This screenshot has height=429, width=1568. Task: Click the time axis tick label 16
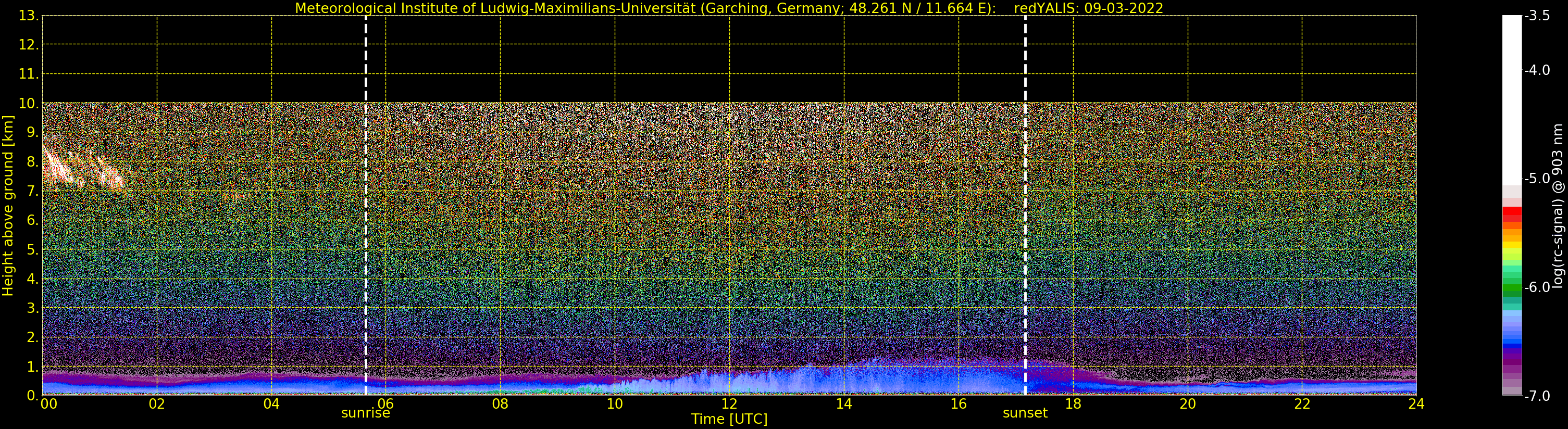tap(959, 403)
